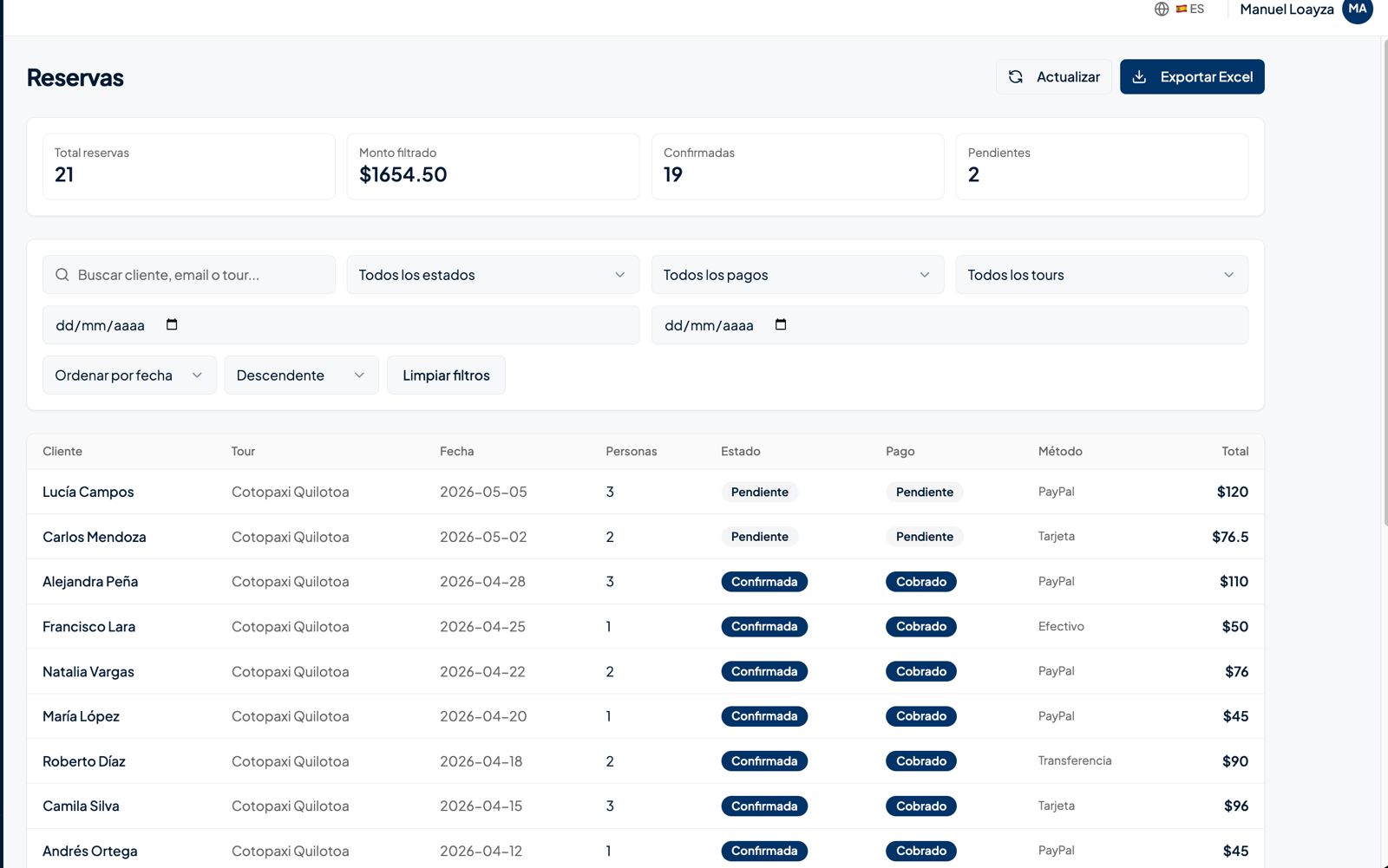
Task: Click the Manuel Loayza user name
Action: [1287, 10]
